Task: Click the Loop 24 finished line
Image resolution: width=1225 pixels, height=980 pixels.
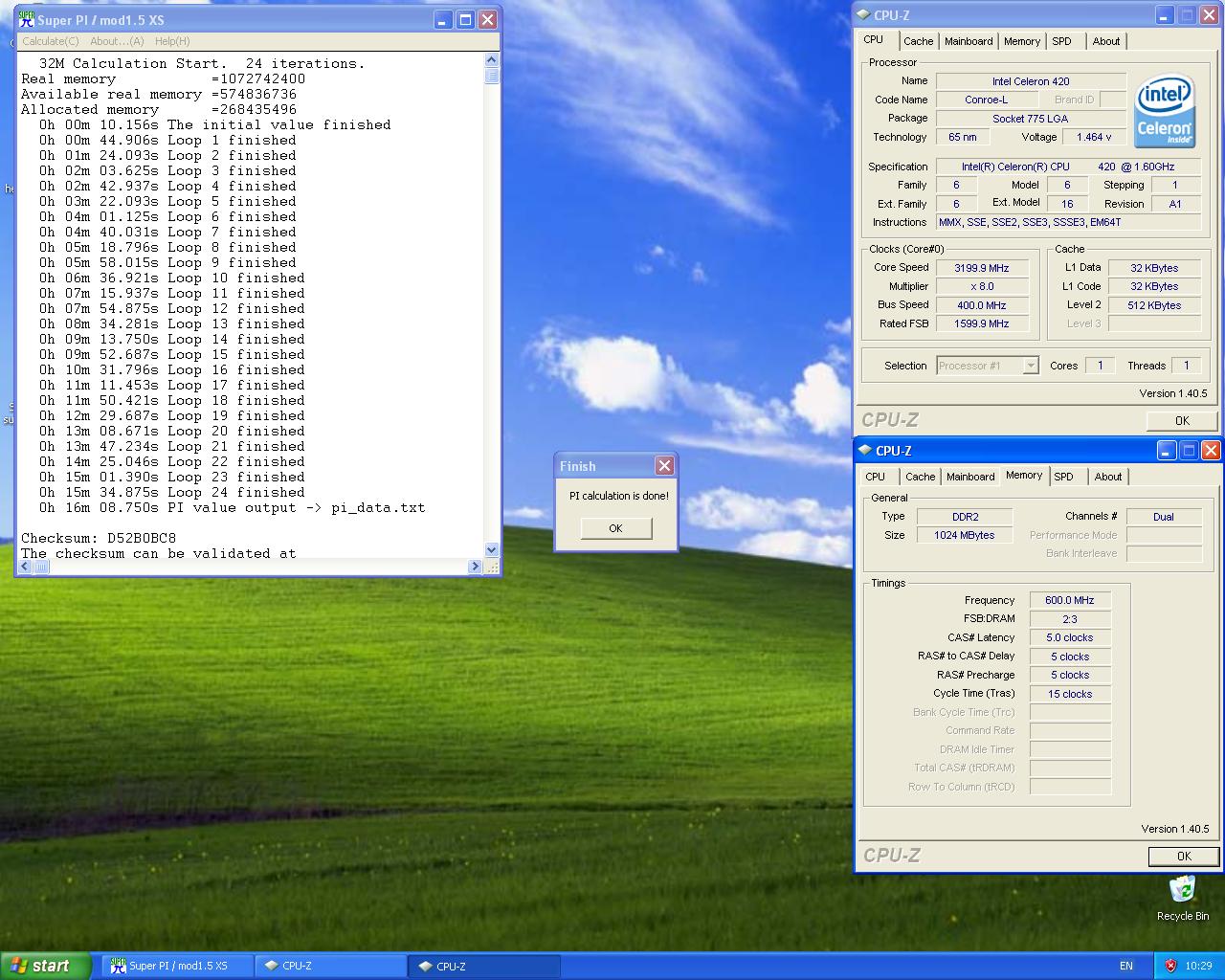Action: click(x=172, y=492)
